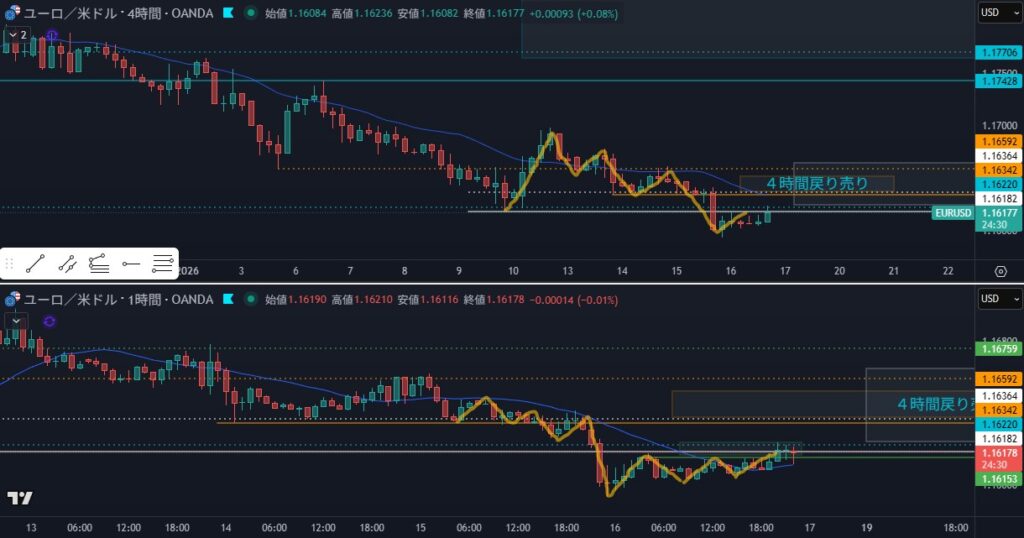Viewport: 1024px width, 538px height.
Task: Click the purple indicator marker on 1-hour chart
Action: tap(50, 320)
